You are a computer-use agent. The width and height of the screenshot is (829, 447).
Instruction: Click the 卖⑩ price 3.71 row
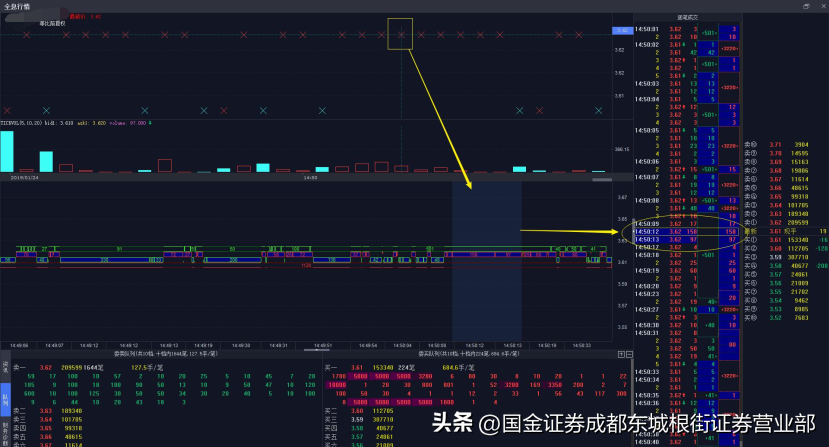(x=776, y=144)
